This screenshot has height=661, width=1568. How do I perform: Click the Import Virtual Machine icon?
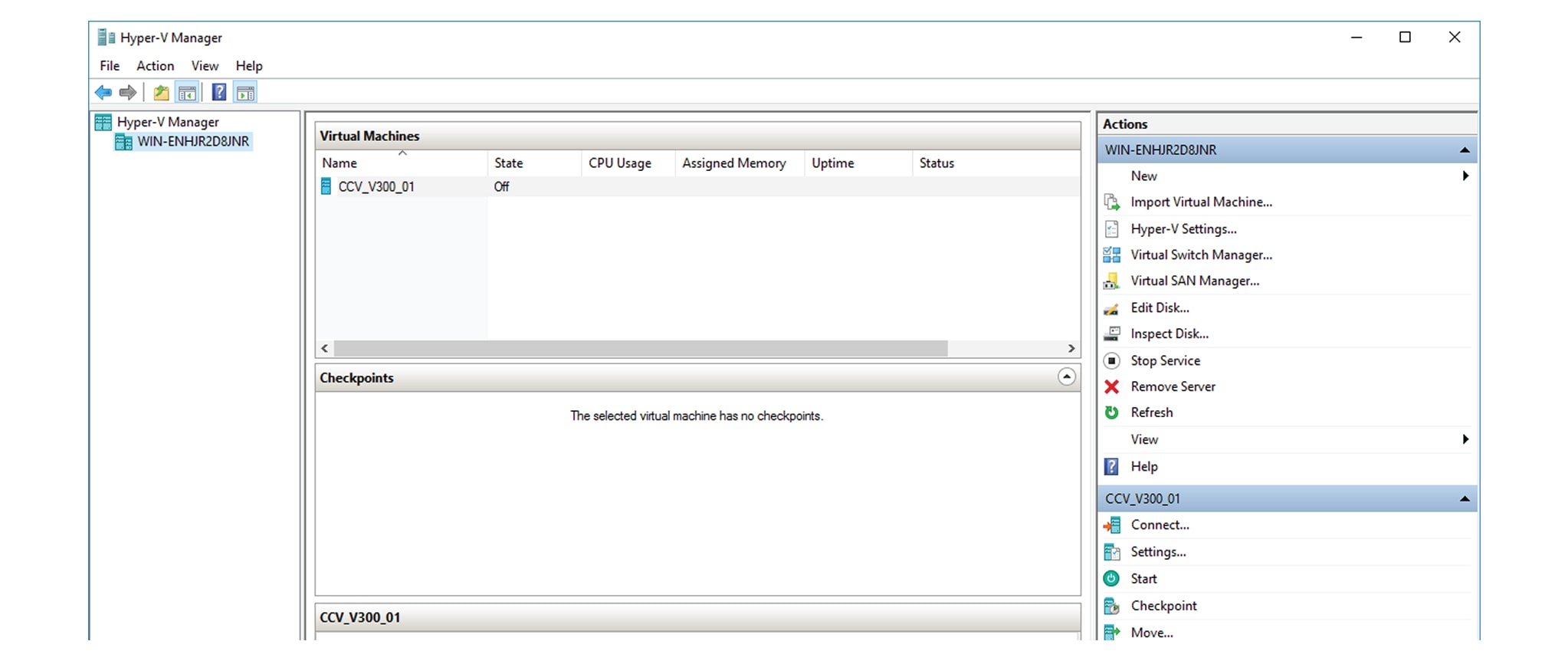(1111, 202)
